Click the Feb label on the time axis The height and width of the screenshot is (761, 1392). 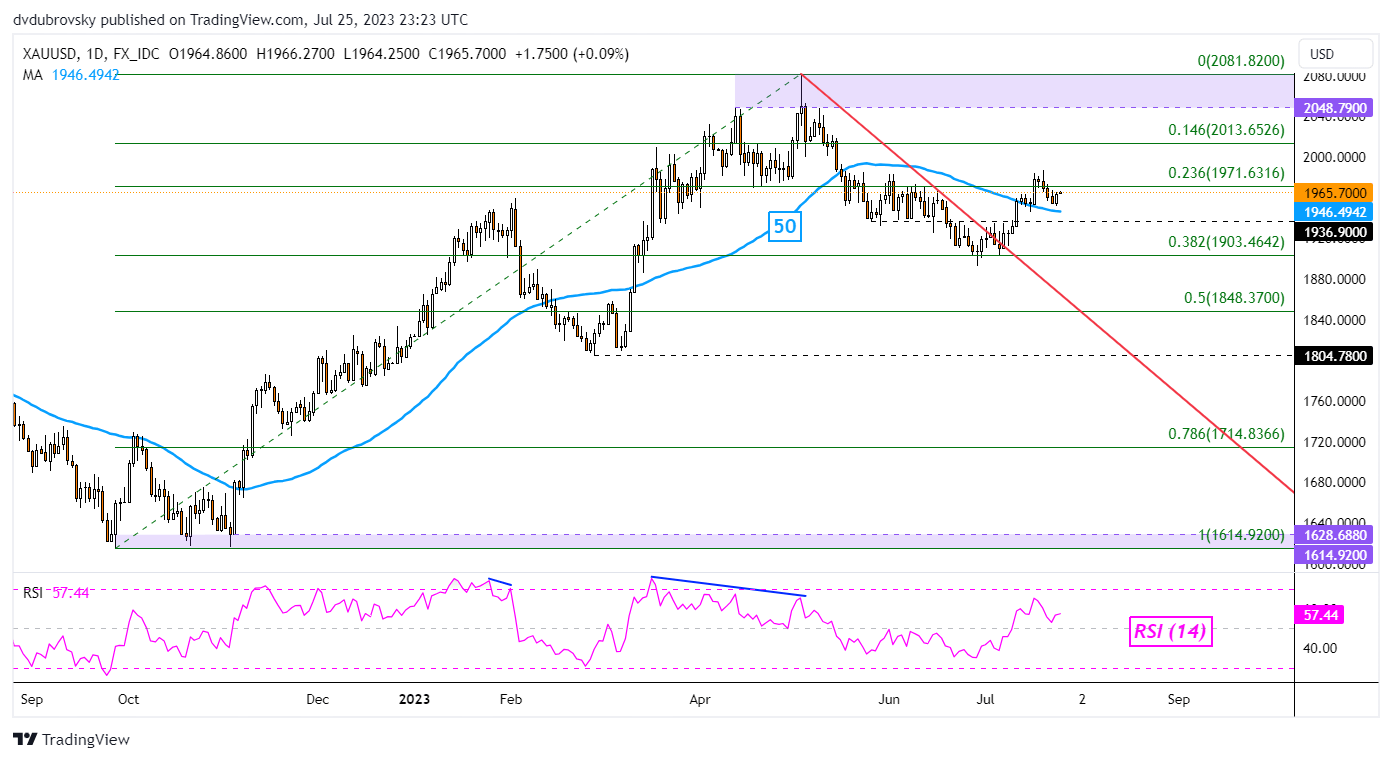[511, 699]
